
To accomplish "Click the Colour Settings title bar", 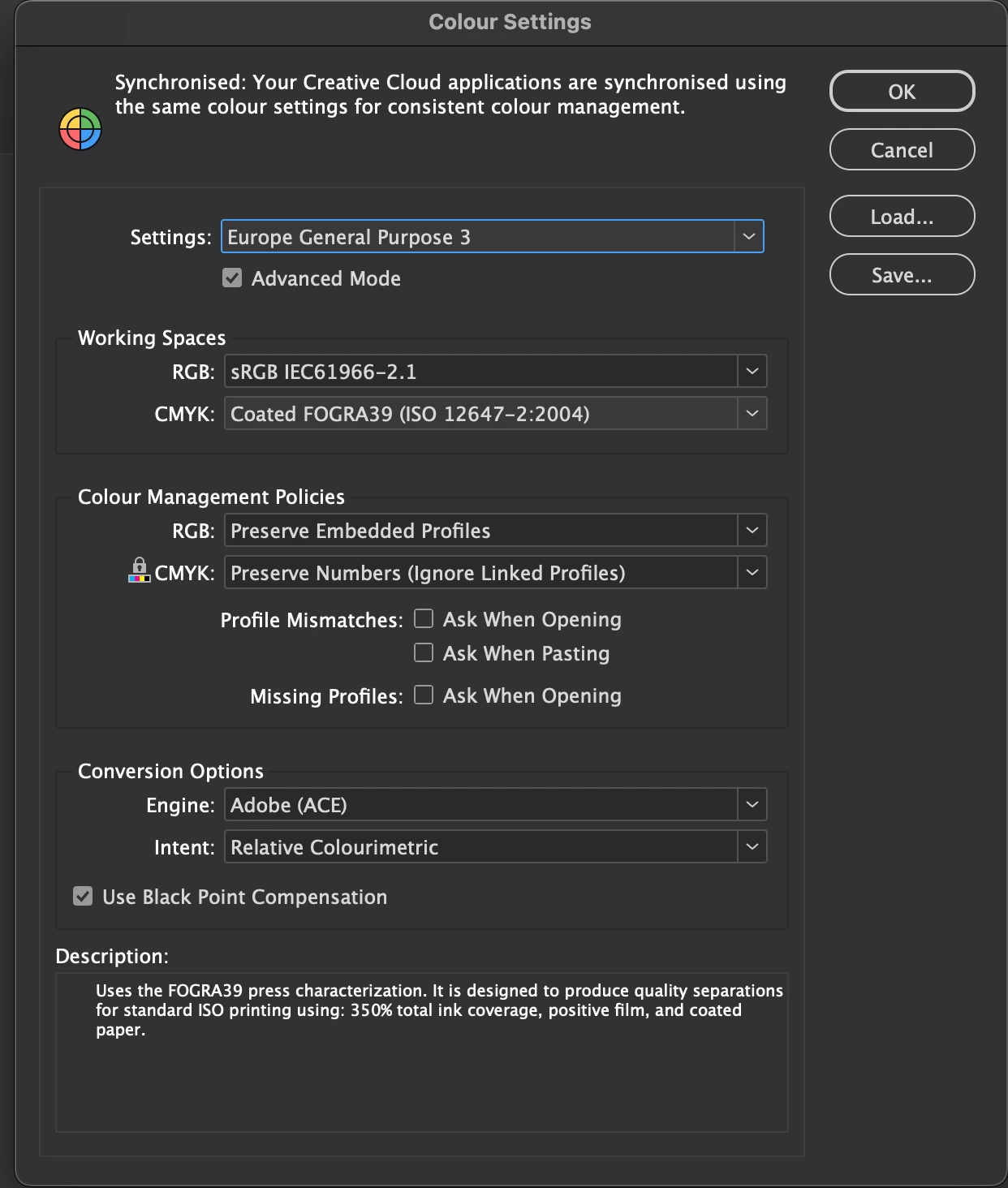I will coord(510,22).
